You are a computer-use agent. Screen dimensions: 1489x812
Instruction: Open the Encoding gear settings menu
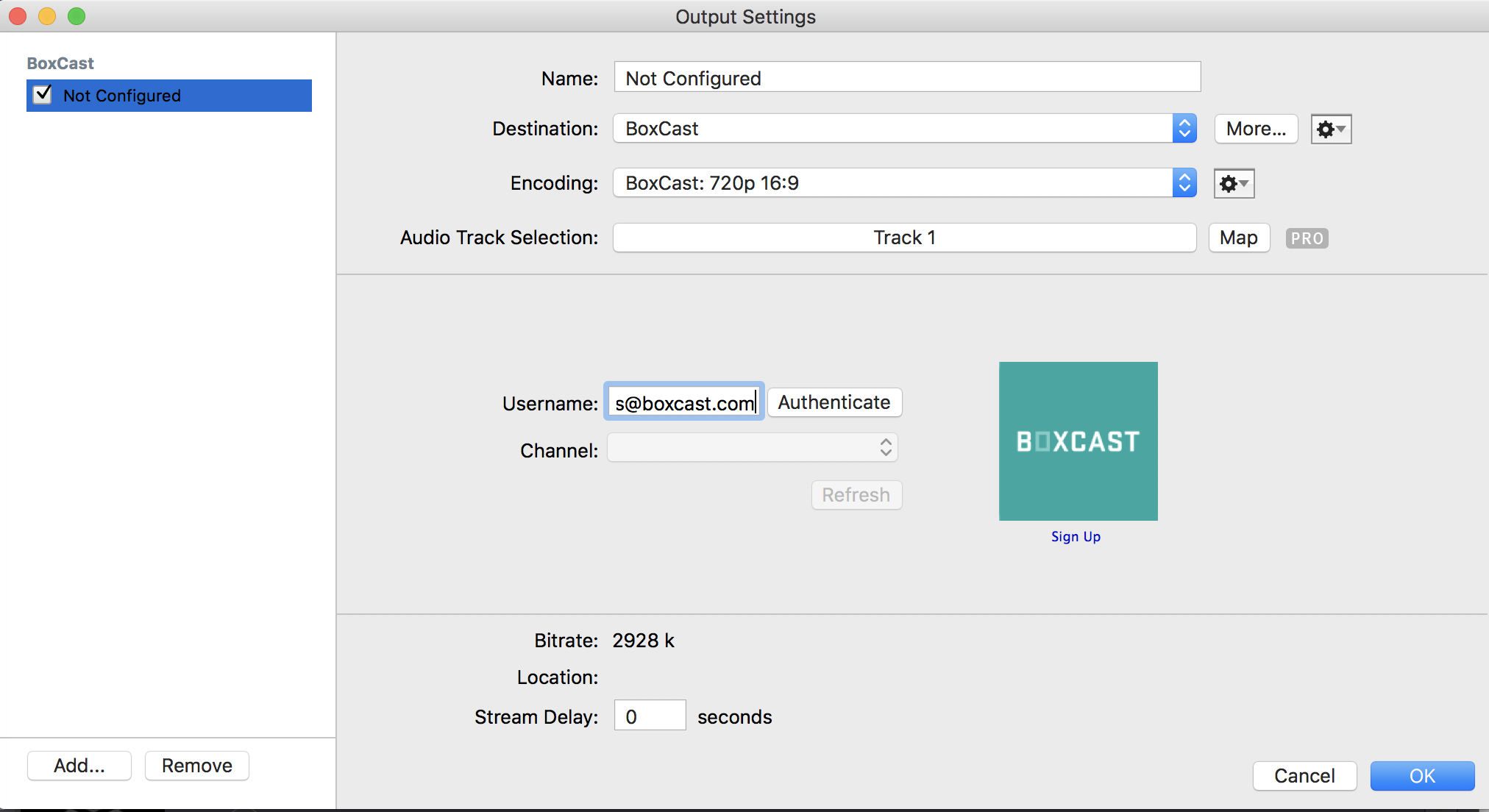click(x=1233, y=184)
